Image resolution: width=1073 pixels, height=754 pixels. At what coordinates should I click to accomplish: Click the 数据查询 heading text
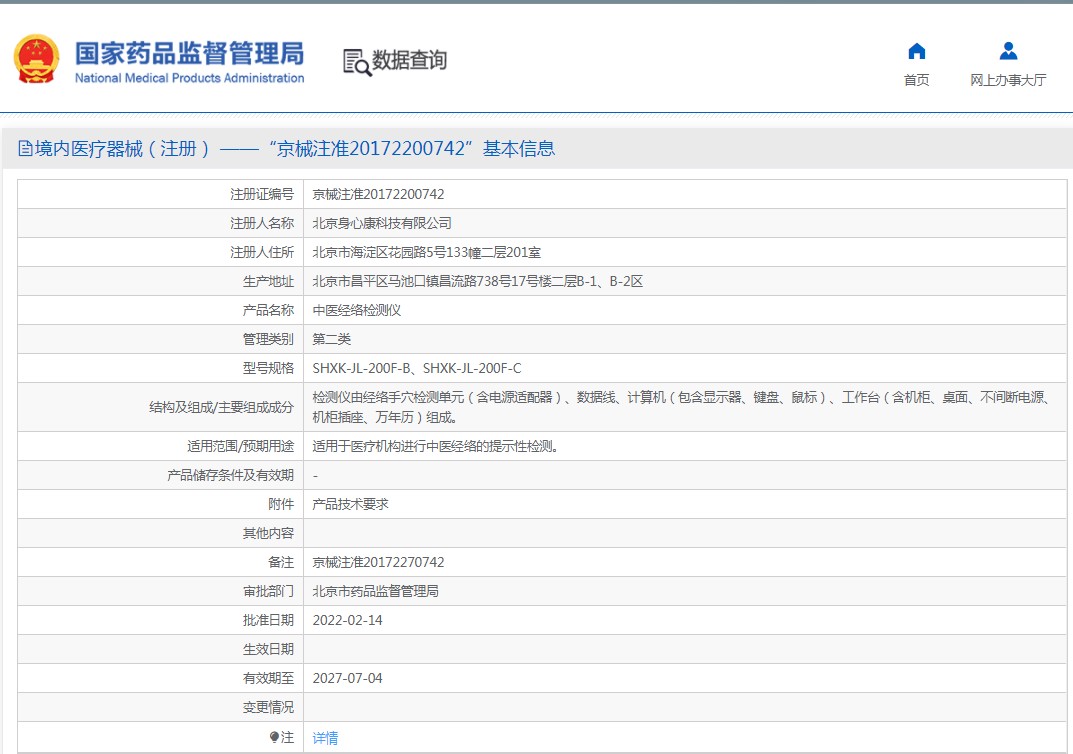(409, 60)
